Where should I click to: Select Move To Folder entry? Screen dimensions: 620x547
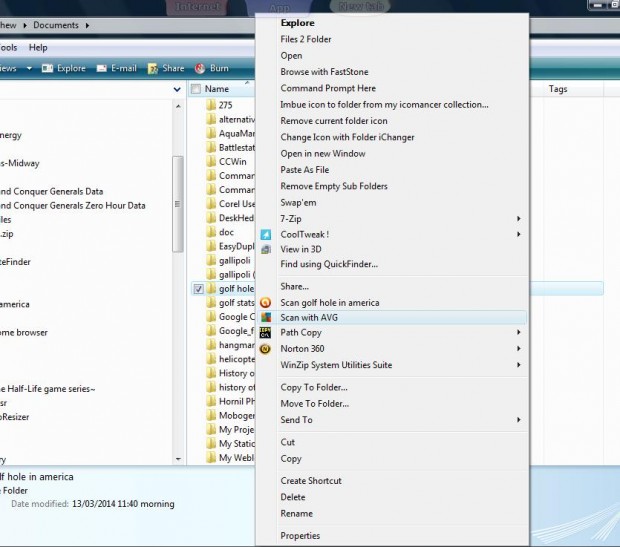point(314,404)
